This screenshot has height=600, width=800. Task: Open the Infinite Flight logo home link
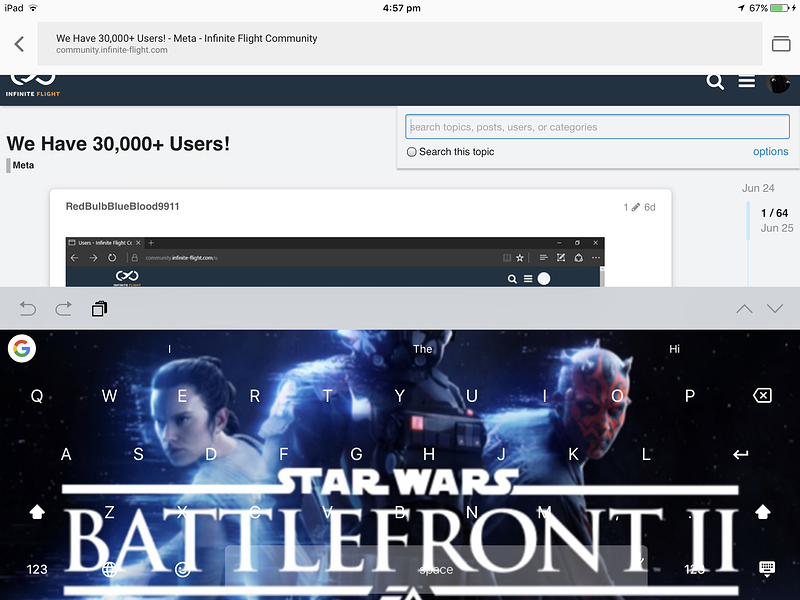[33, 85]
